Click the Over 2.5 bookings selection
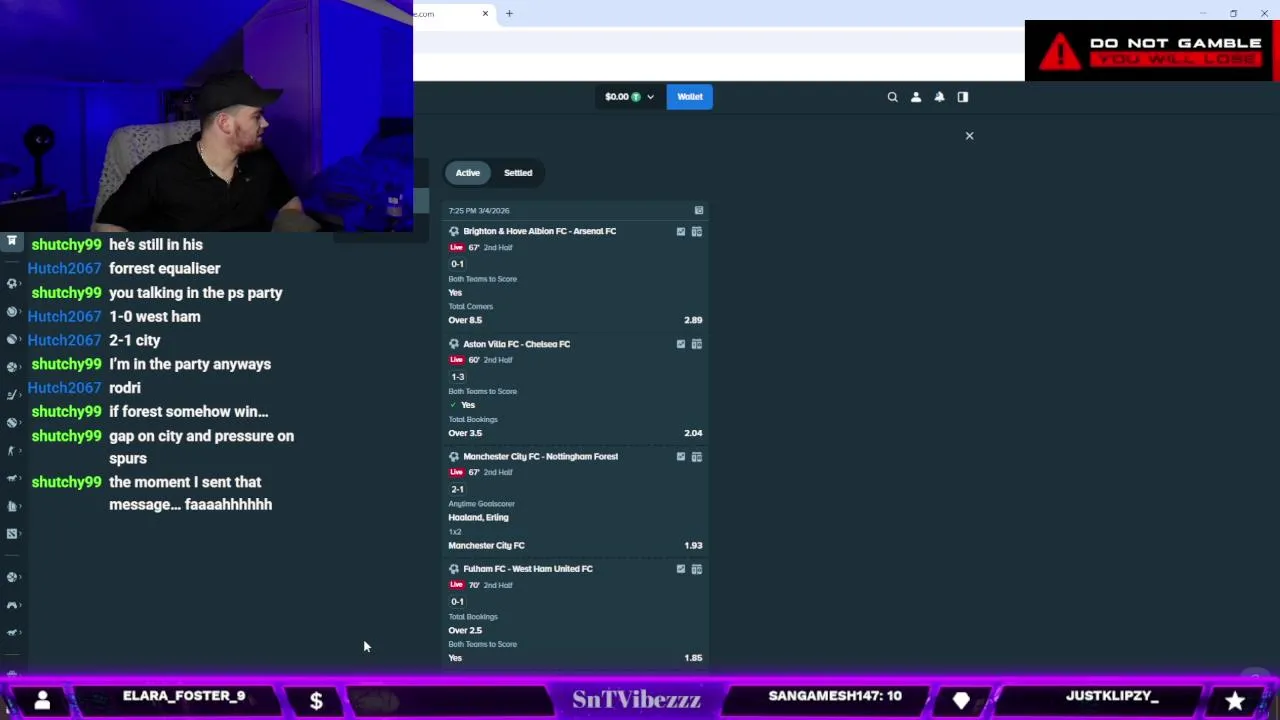Screen dimensions: 1280x720 pyautogui.click(x=465, y=630)
